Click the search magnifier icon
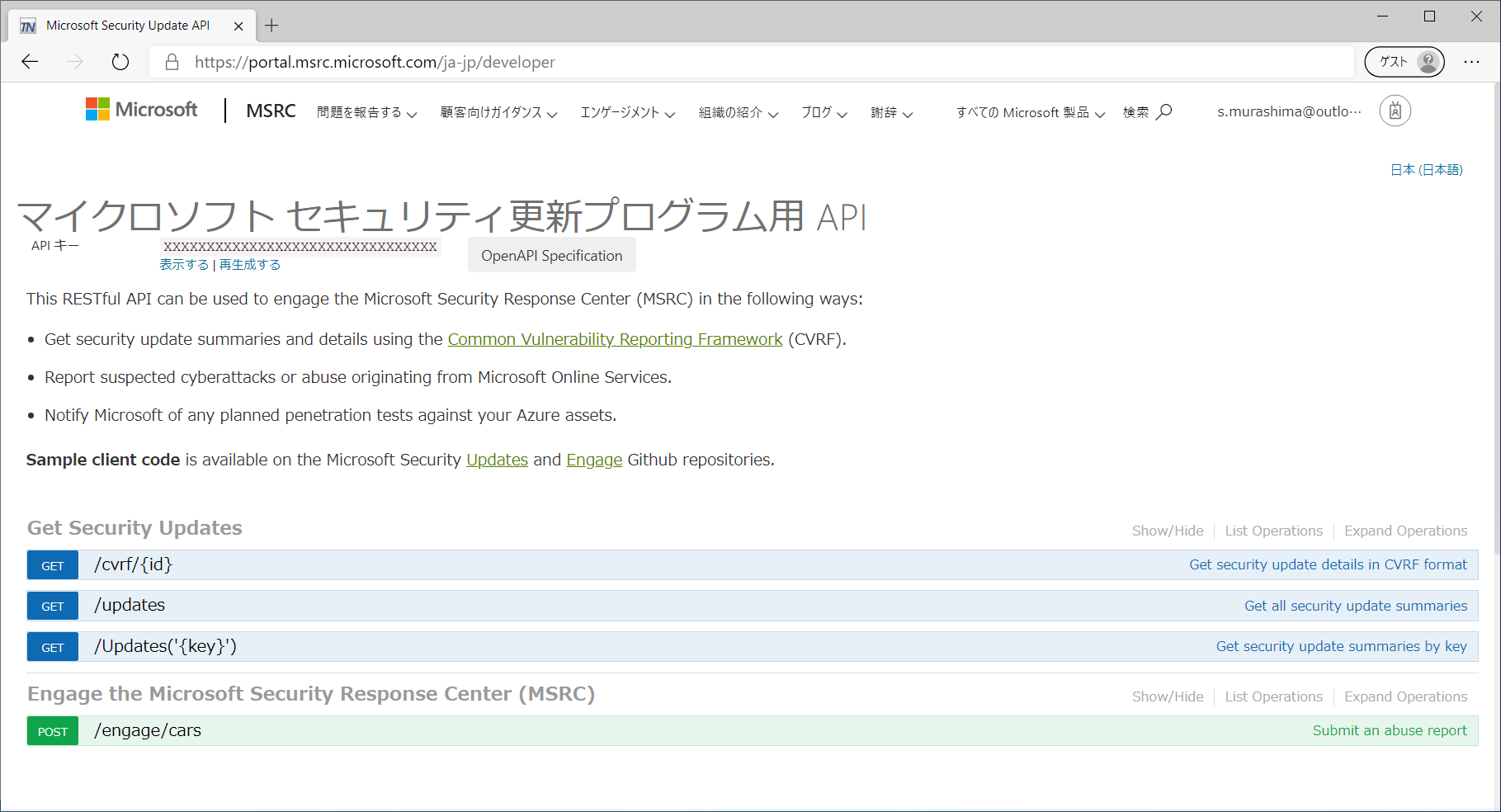The width and height of the screenshot is (1501, 812). (x=1164, y=111)
